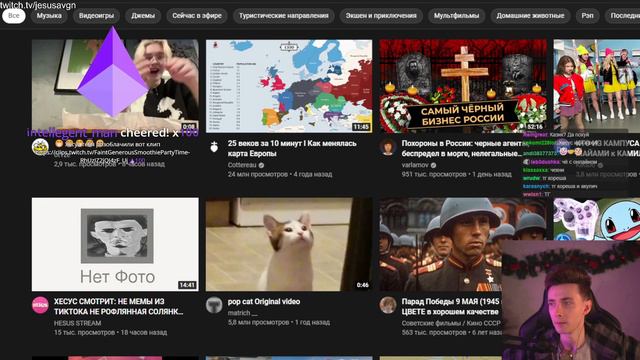Click '5,8 млн просмотров • 1 год назад'
The height and width of the screenshot is (360, 640).
[x=279, y=322]
